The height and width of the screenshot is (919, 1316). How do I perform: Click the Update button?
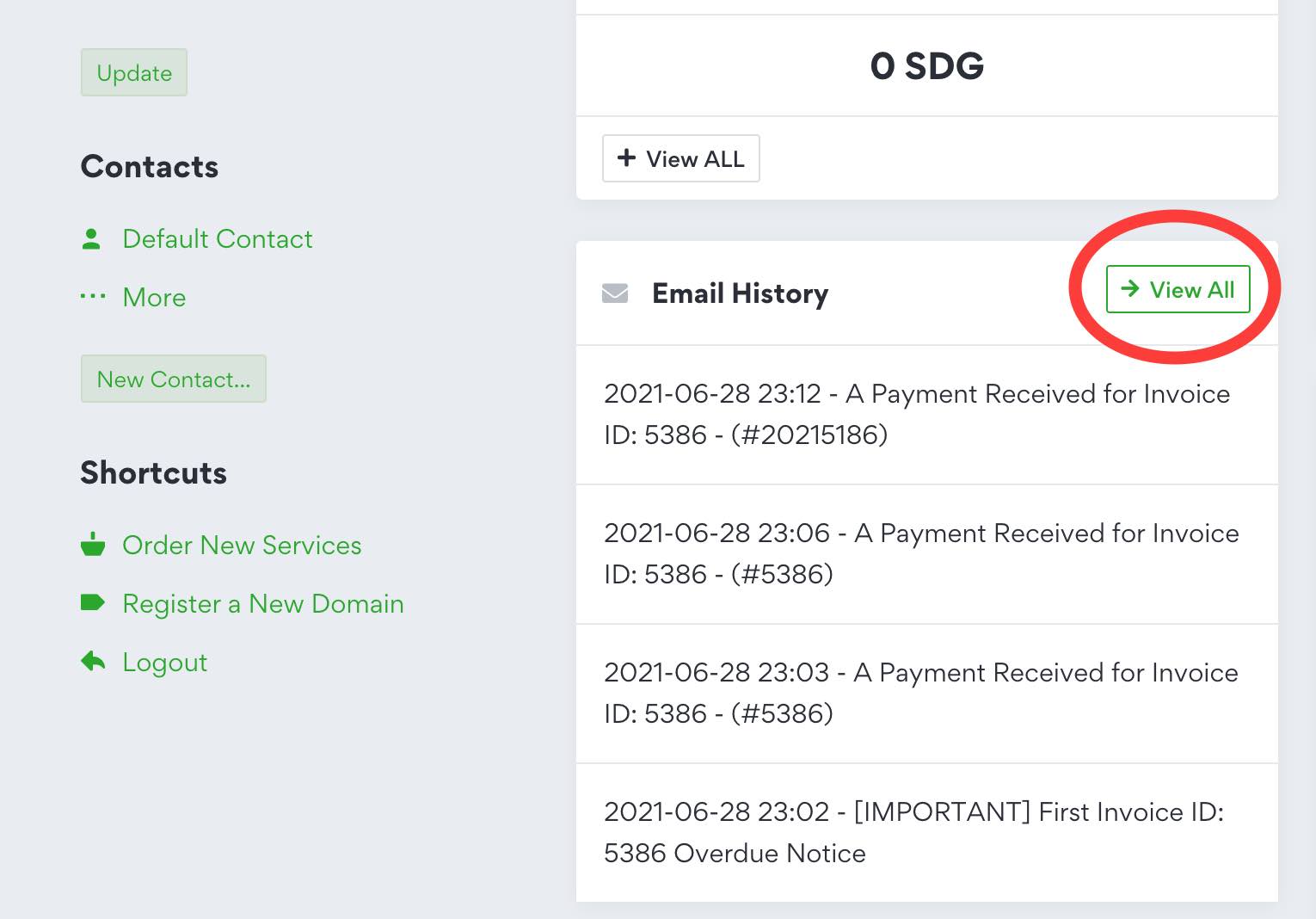[x=134, y=72]
